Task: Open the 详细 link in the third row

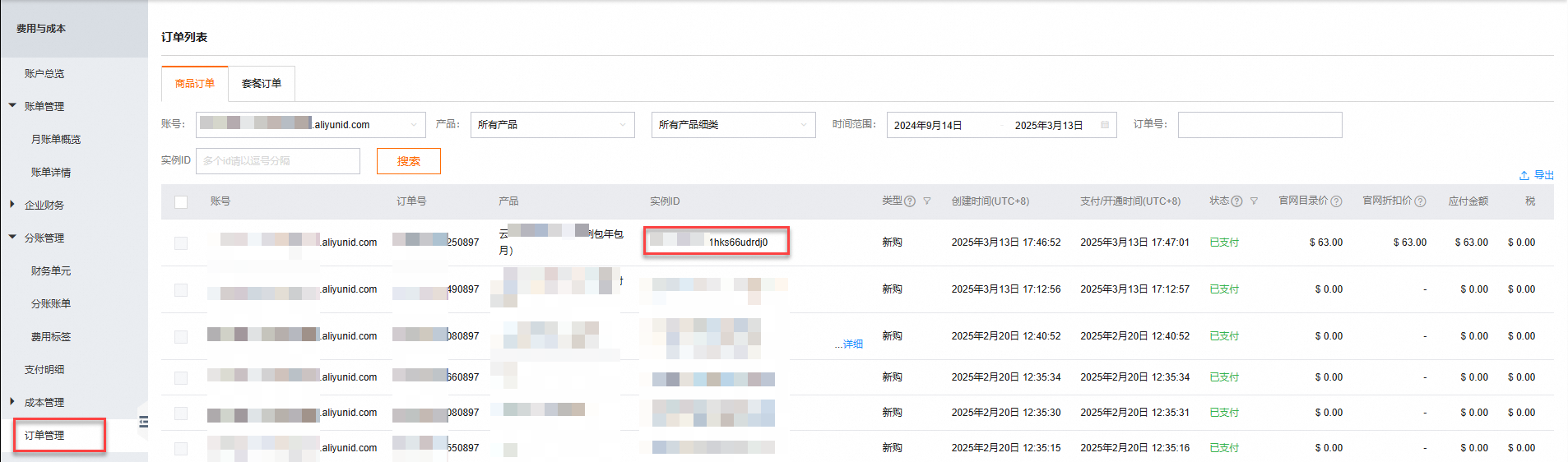Action: [849, 344]
